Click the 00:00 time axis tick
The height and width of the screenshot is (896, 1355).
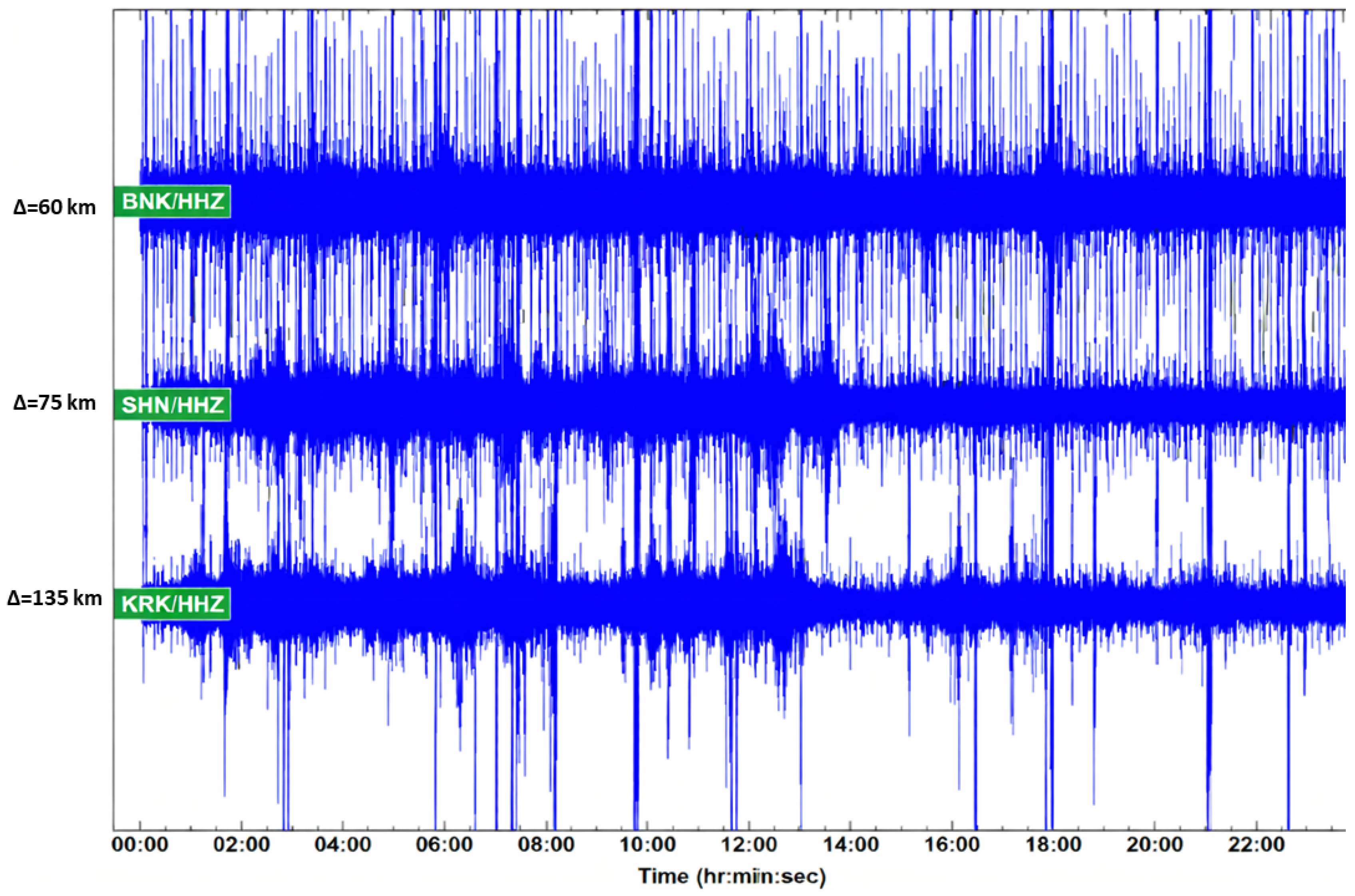pyautogui.click(x=140, y=844)
